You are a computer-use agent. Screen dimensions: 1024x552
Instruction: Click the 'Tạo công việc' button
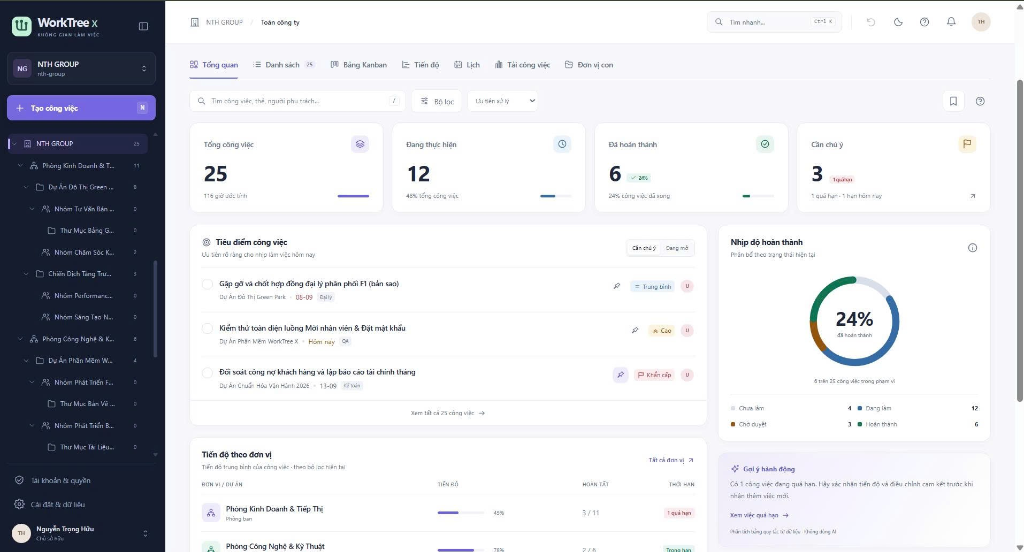(82, 108)
